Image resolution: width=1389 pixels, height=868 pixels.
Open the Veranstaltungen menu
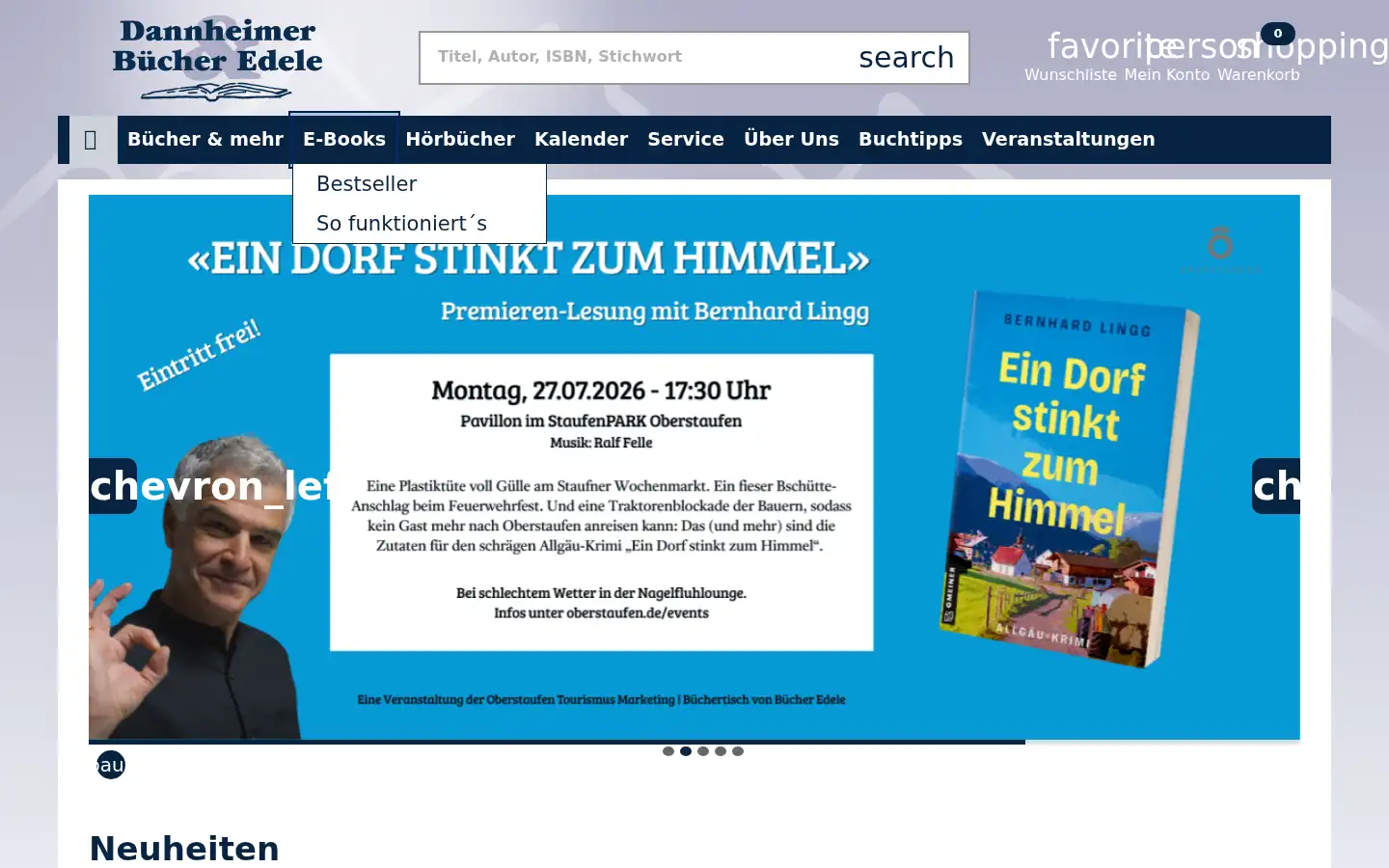pyautogui.click(x=1068, y=140)
